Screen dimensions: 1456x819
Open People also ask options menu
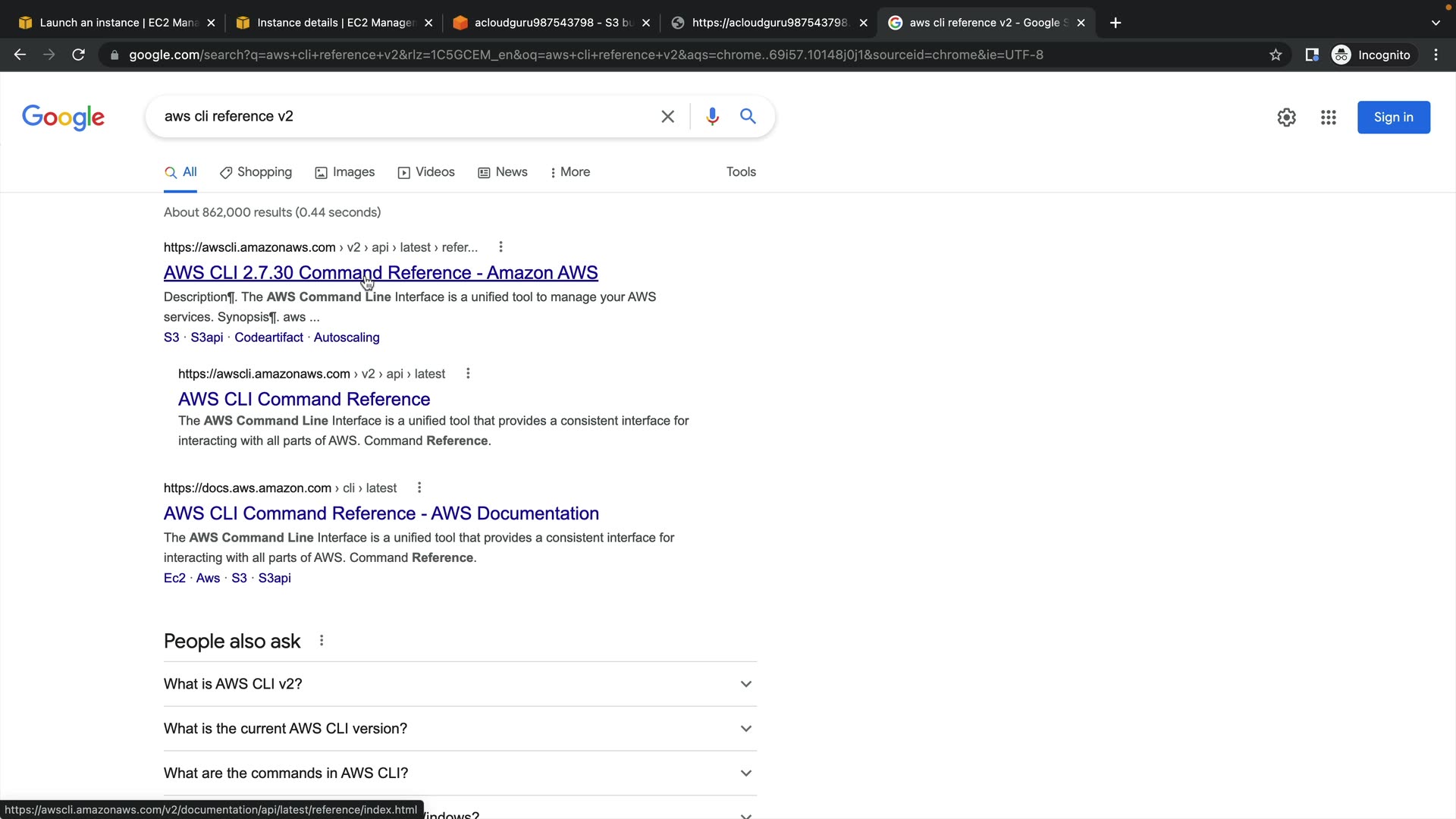(x=322, y=641)
